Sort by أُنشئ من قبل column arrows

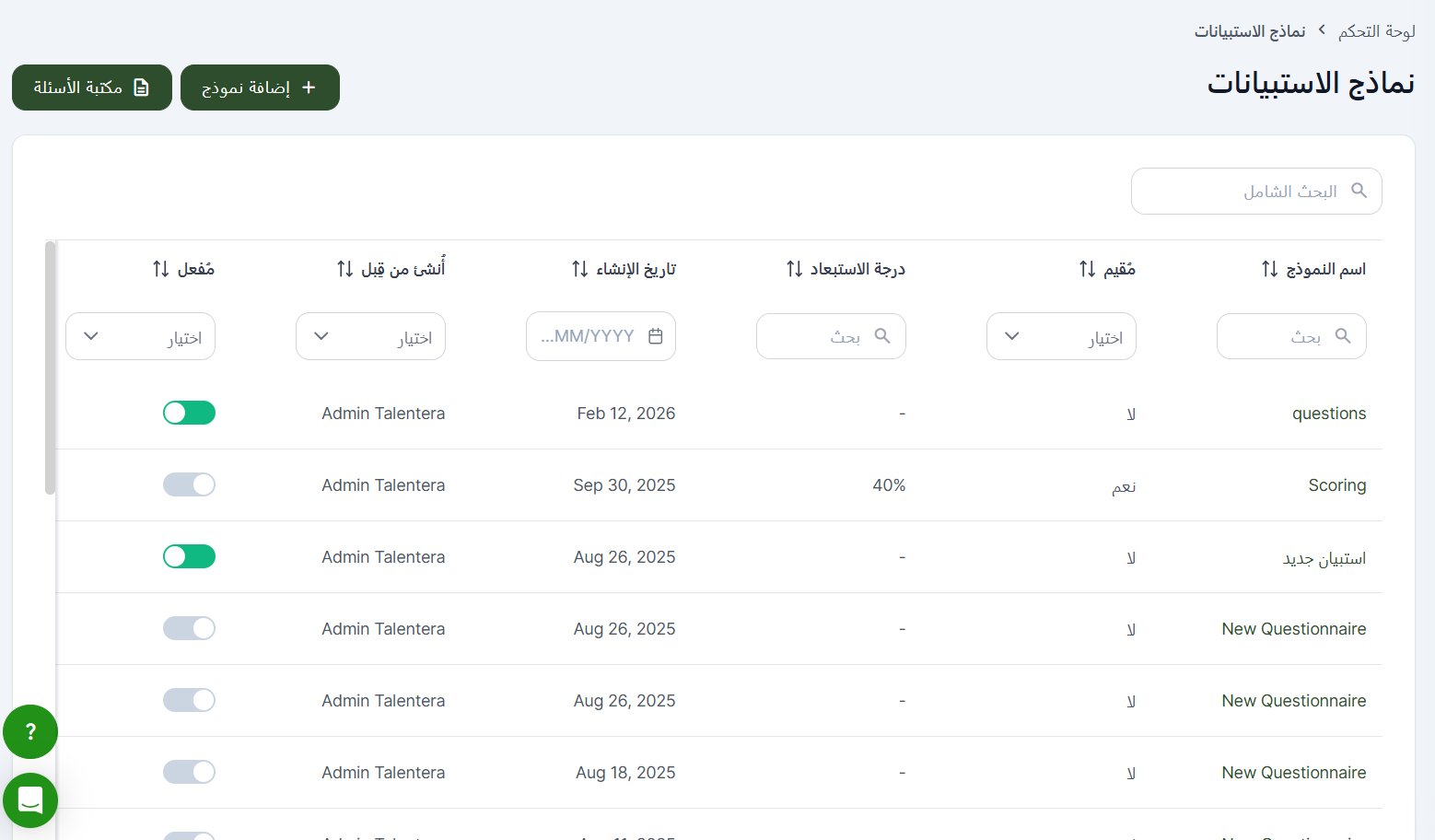344,269
